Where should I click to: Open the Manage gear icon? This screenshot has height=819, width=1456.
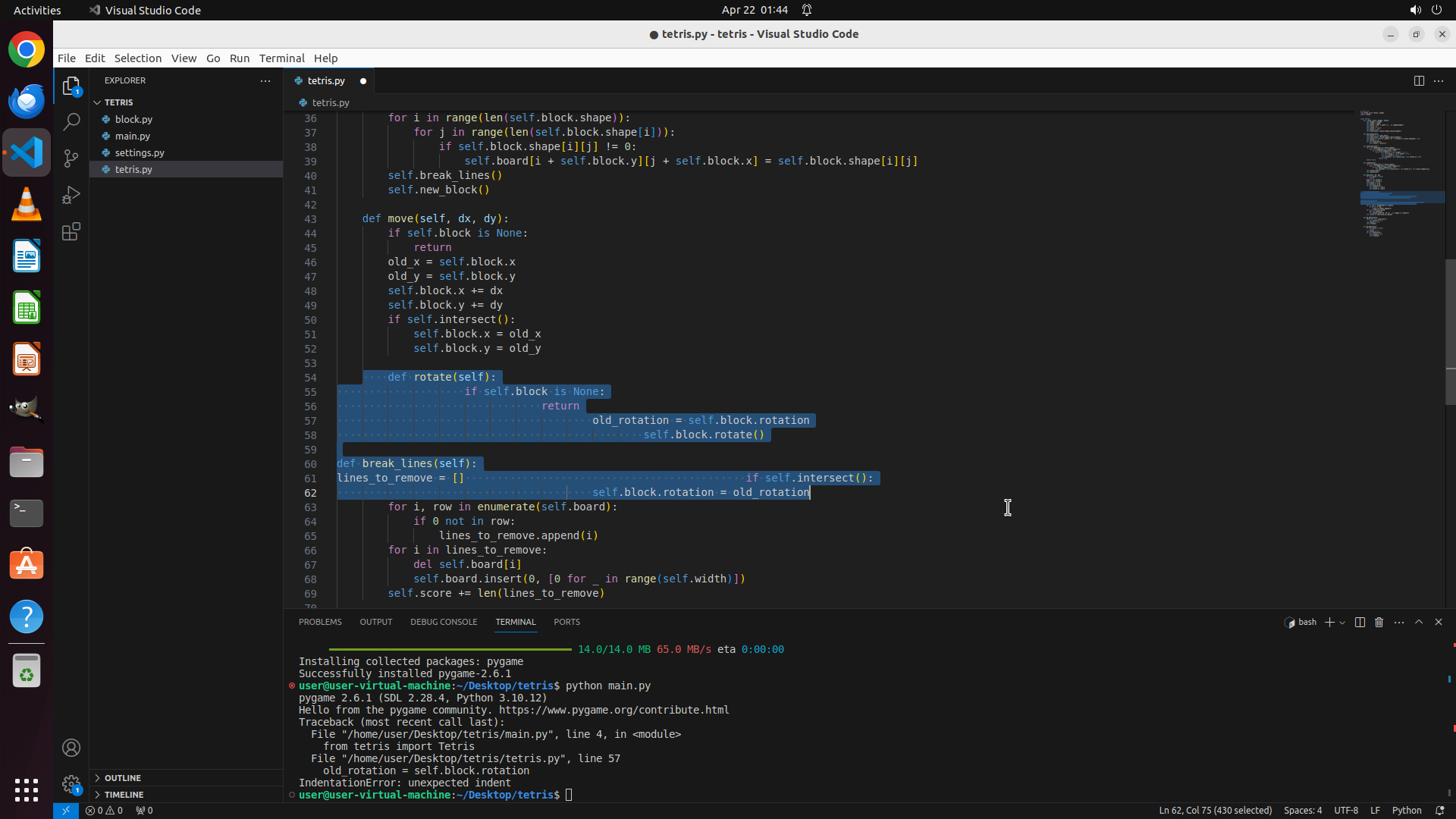point(71,784)
